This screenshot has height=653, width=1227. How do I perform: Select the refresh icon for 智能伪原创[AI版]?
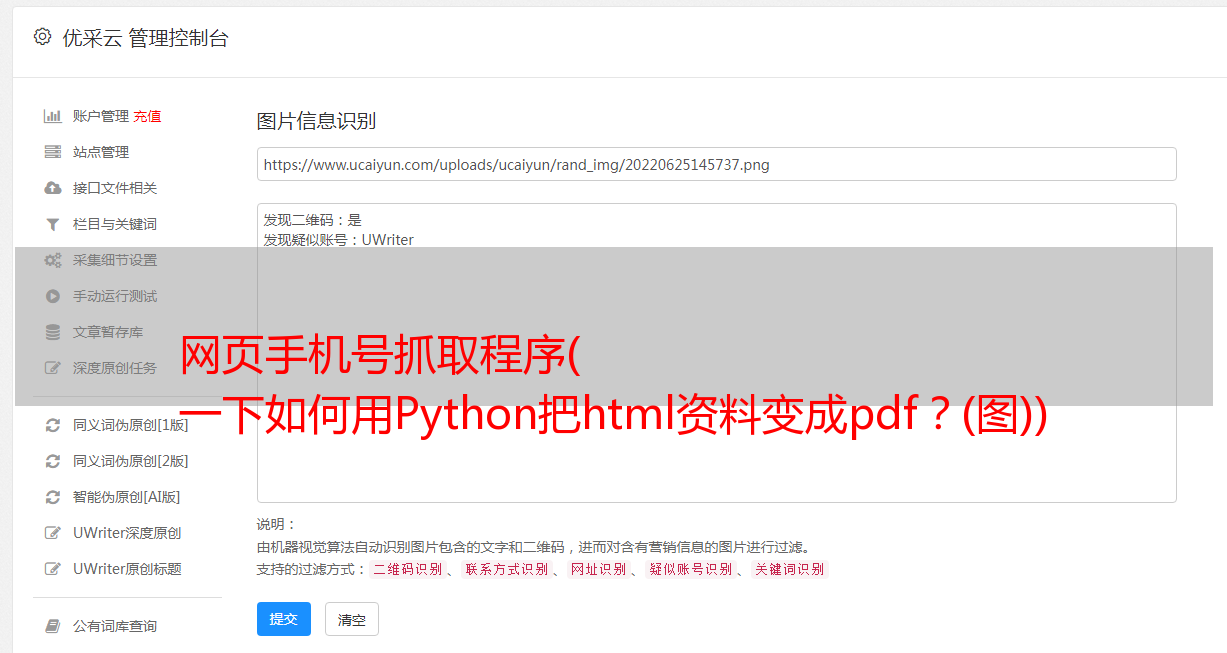point(53,497)
